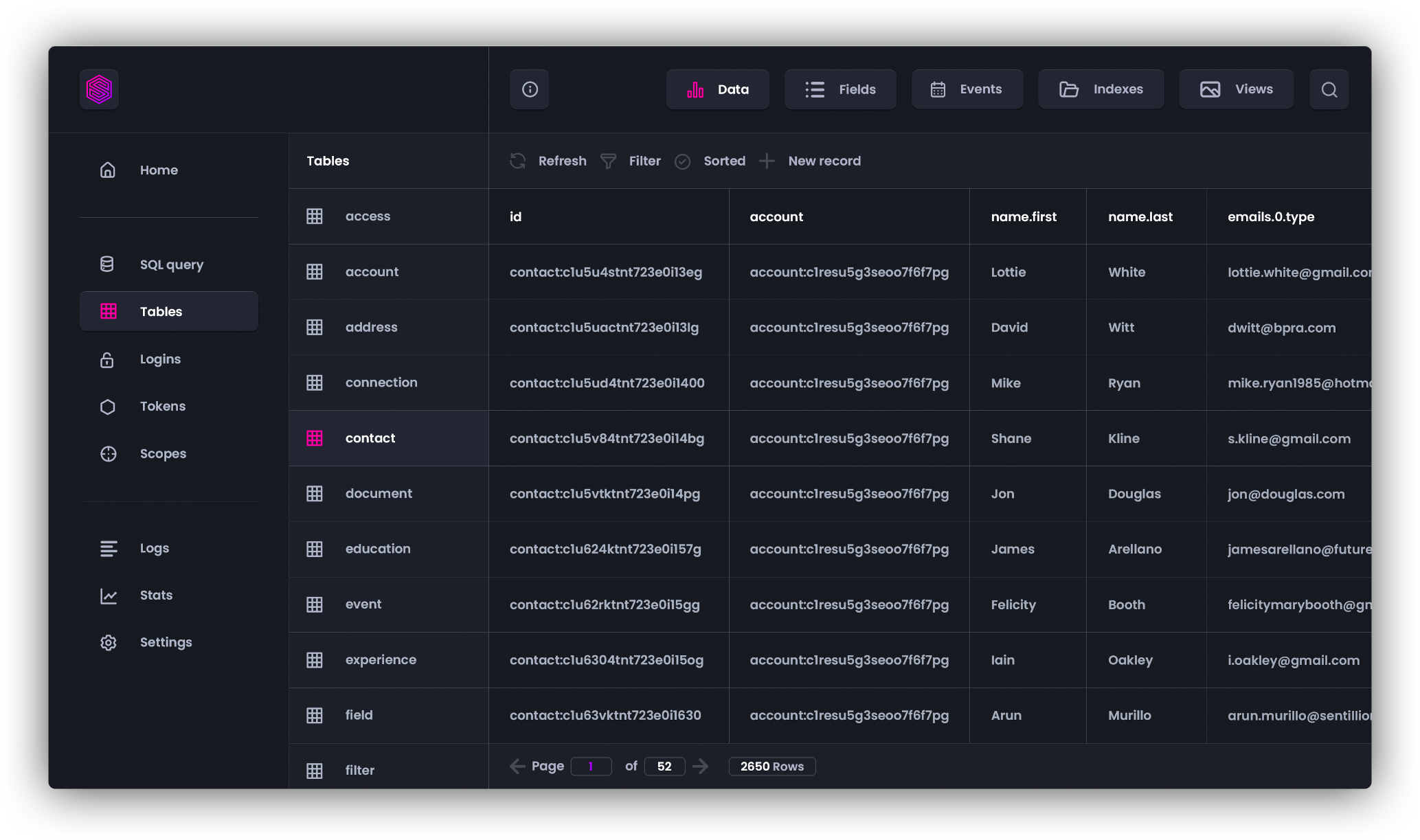This screenshot has height=840, width=1420.
Task: Go to next page arrow
Action: pos(700,766)
